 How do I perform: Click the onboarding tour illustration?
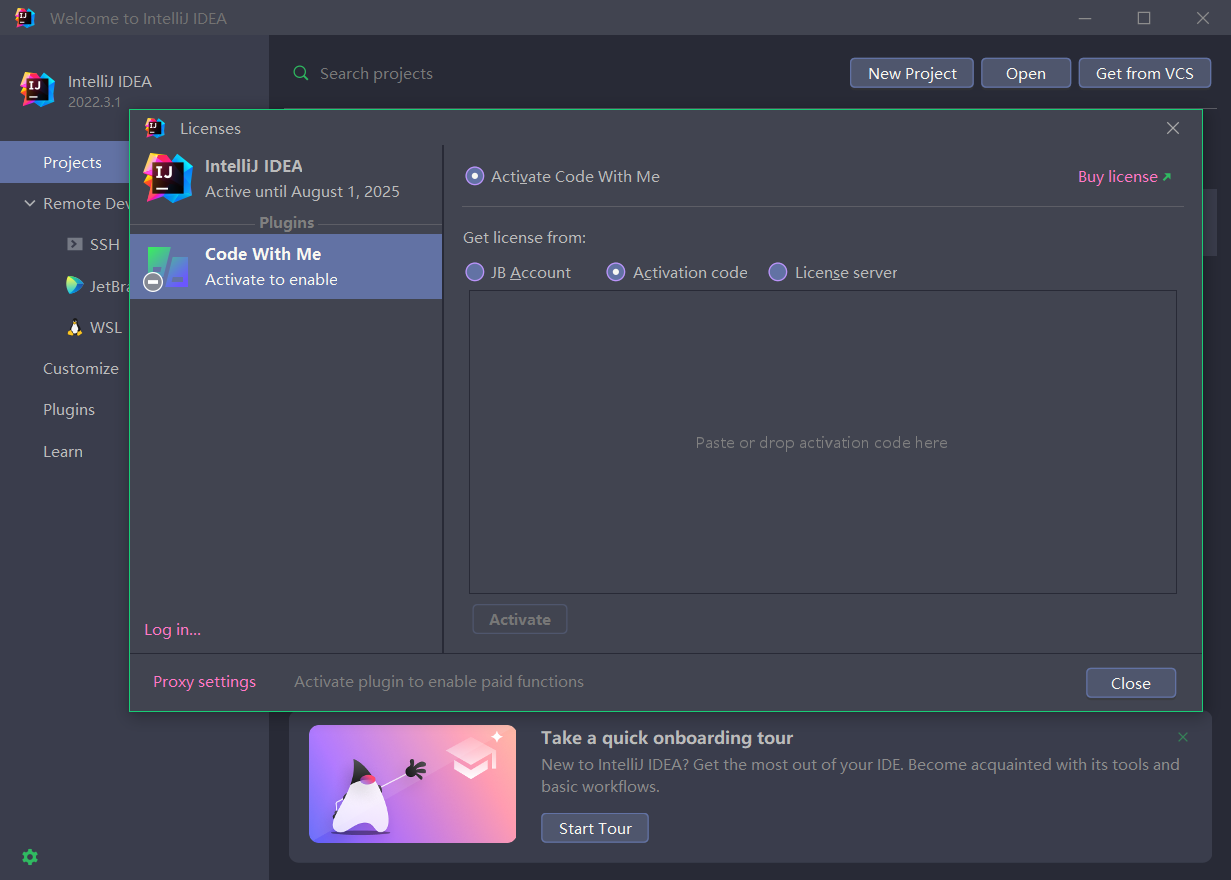click(x=412, y=784)
